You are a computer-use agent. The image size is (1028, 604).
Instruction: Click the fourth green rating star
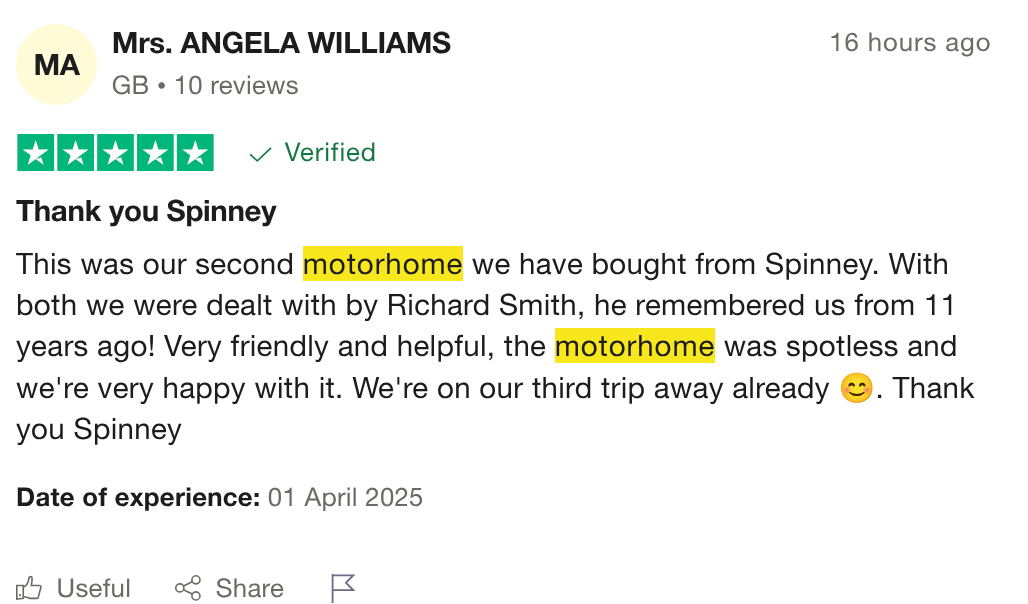(155, 153)
